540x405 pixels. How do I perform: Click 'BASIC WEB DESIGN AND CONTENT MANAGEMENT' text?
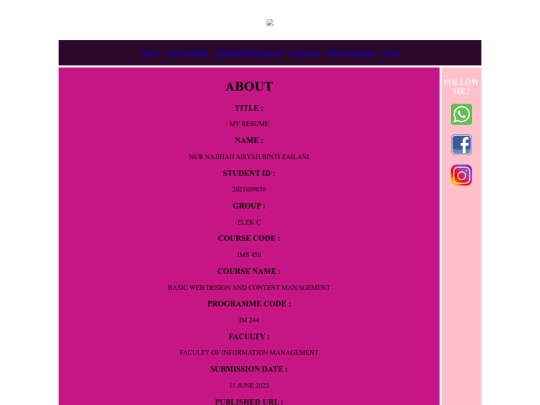pyautogui.click(x=249, y=288)
